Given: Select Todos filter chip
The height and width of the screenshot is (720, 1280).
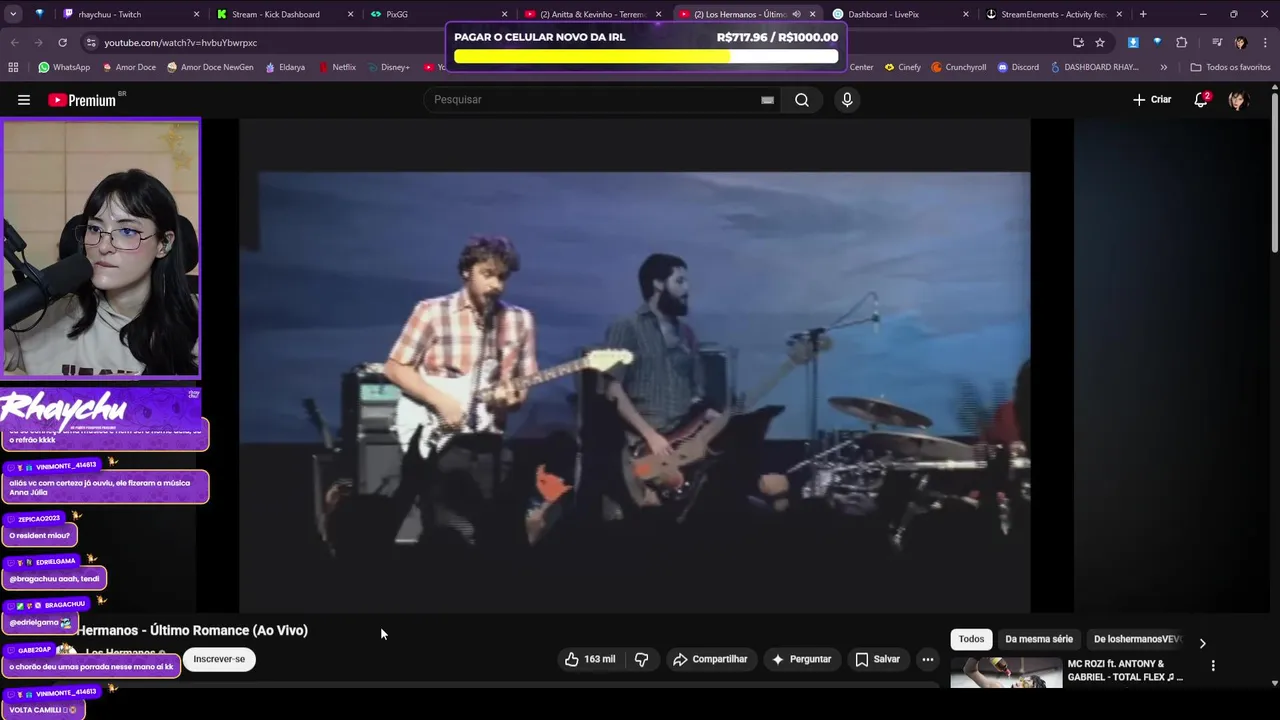Looking at the screenshot, I should click(x=971, y=639).
